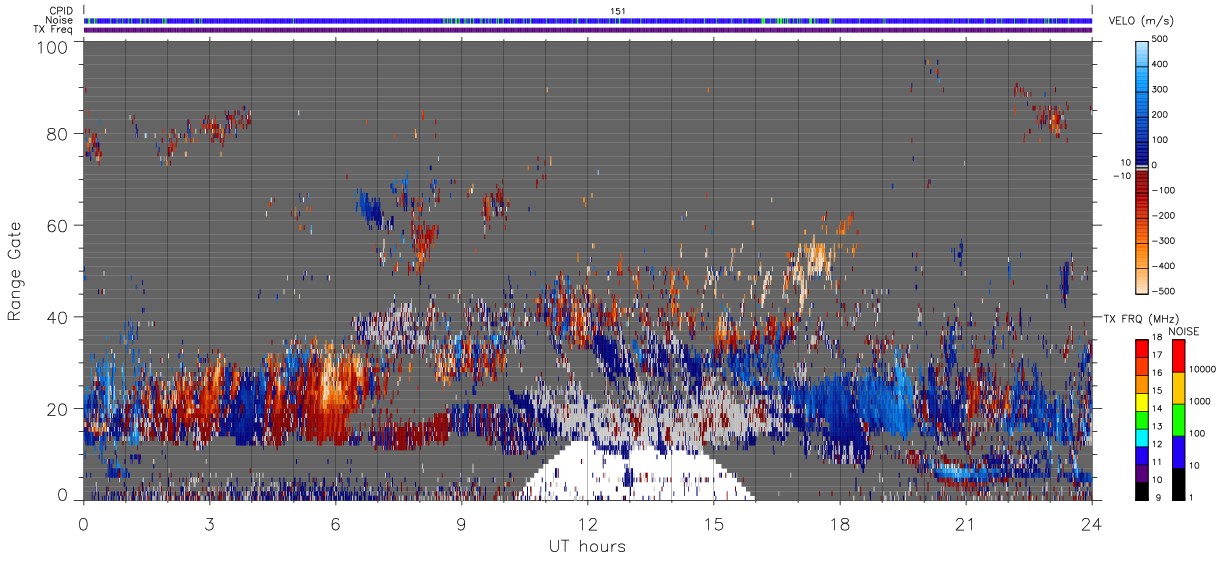The image size is (1228, 567).
Task: Click the CPID label at top left
Action: coord(61,10)
